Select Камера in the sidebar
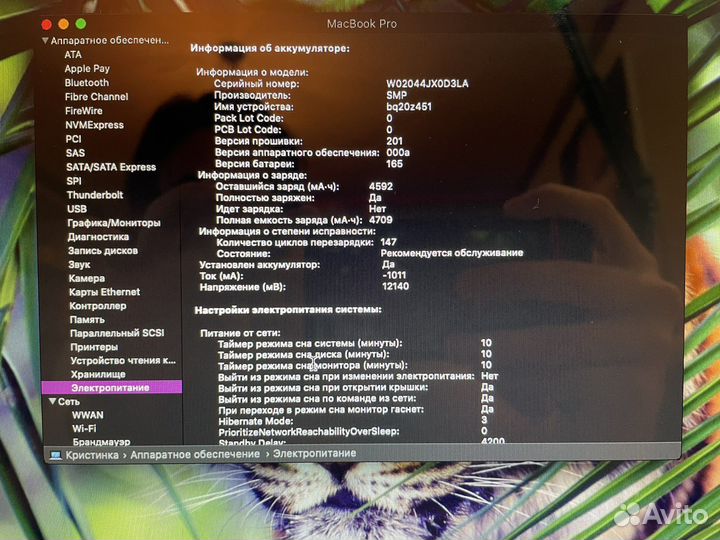Image resolution: width=720 pixels, height=540 pixels. (x=87, y=278)
